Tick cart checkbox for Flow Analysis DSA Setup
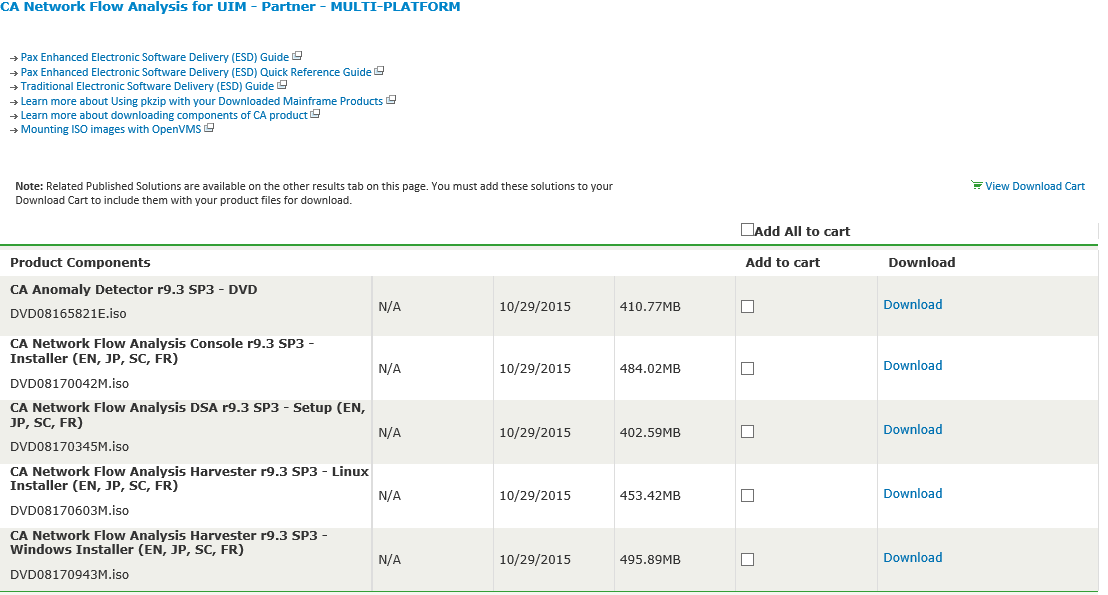This screenshot has height=595, width=1108. [748, 432]
